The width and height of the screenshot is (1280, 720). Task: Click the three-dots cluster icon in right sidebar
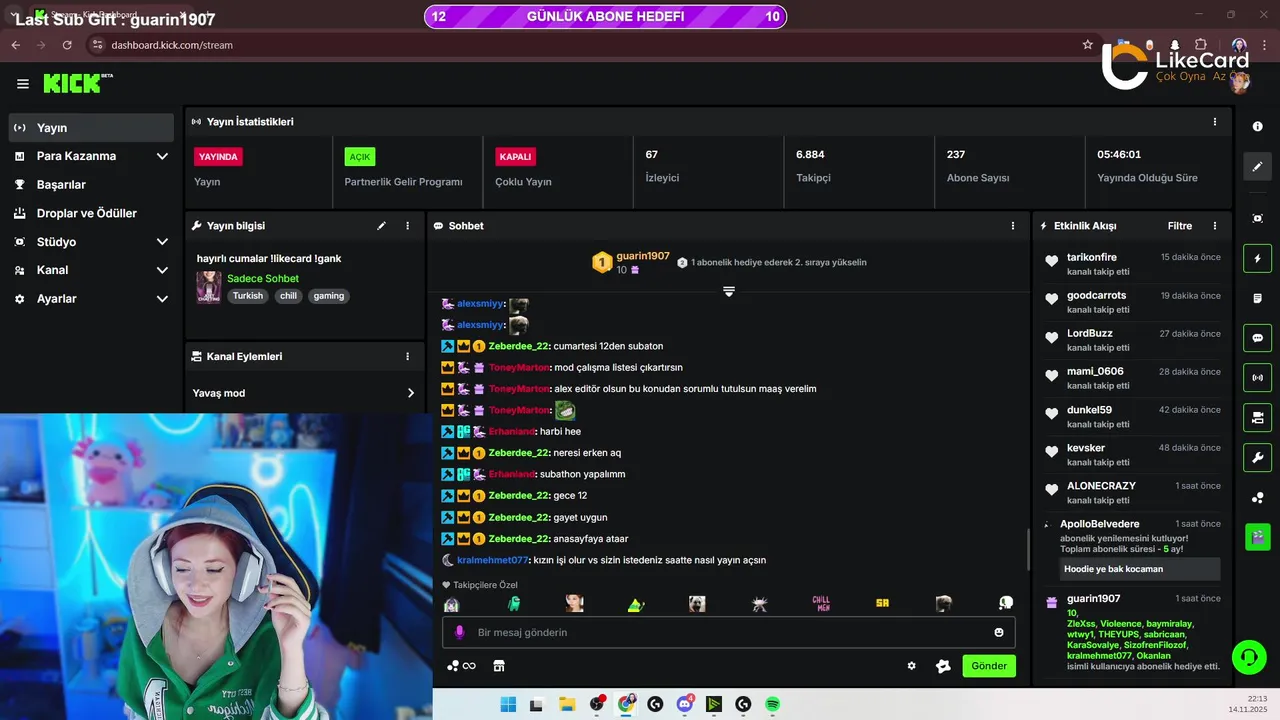point(1257,498)
